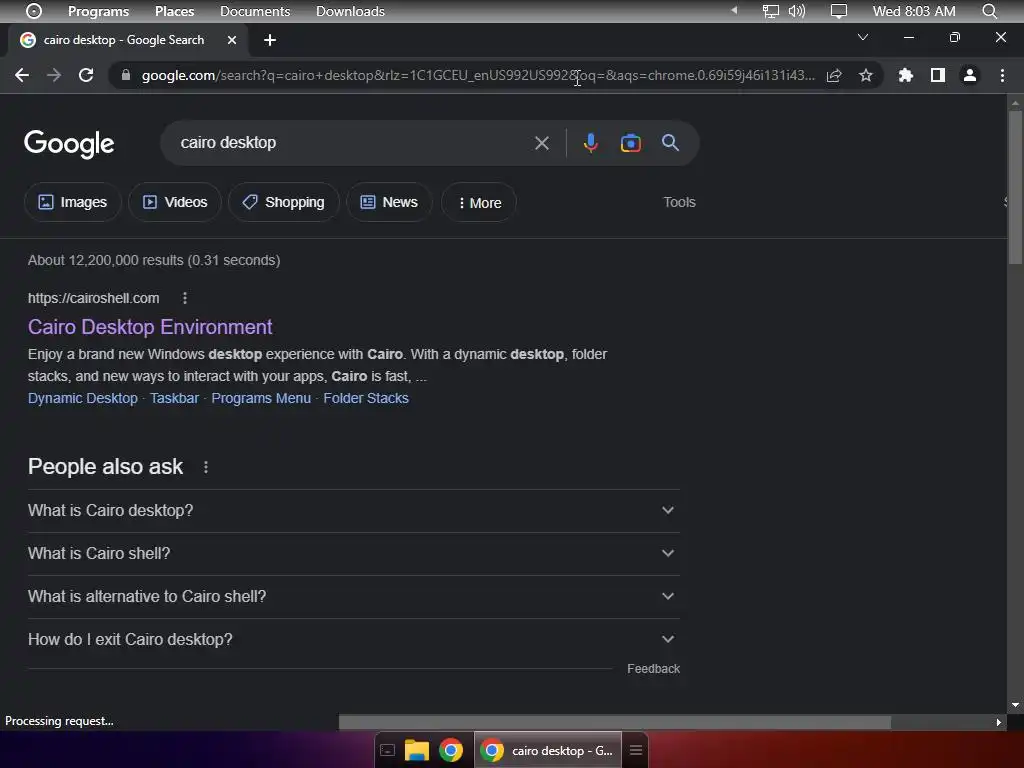Click the results count text

click(154, 261)
